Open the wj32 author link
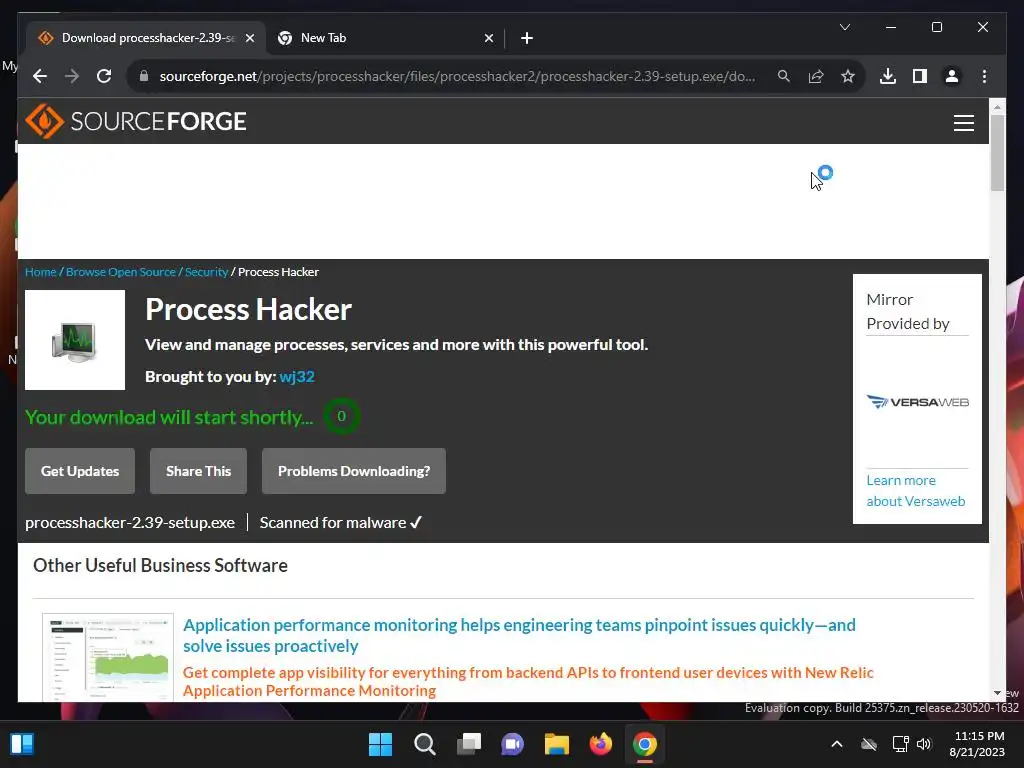Screen dimensions: 1024x768 coord(296,377)
